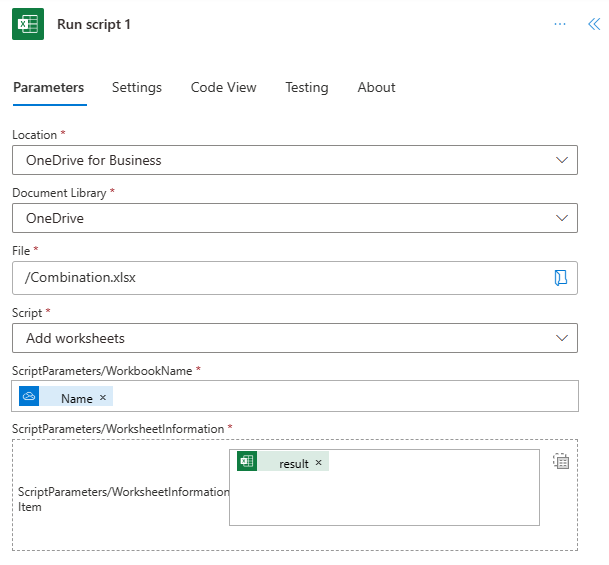
Task: Switch to the Code View tab
Action: [223, 88]
